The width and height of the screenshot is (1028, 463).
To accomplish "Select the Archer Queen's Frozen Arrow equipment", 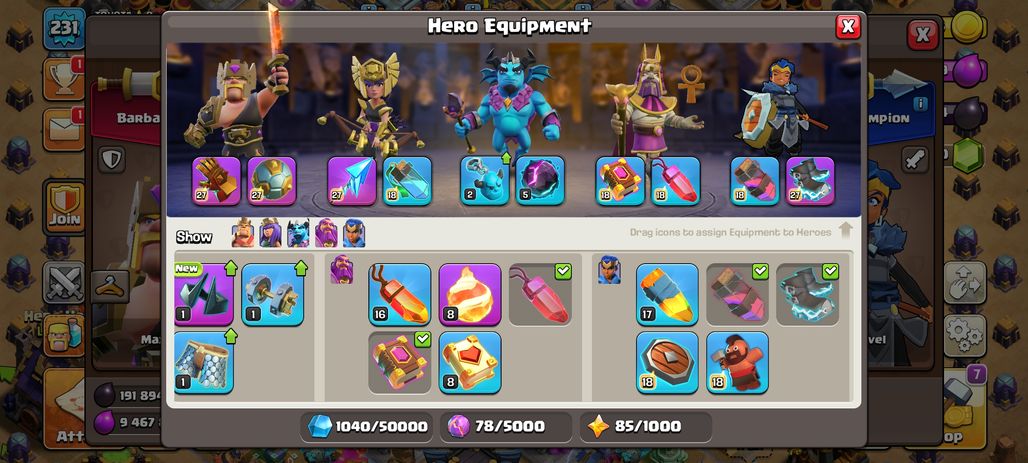I will tap(352, 180).
